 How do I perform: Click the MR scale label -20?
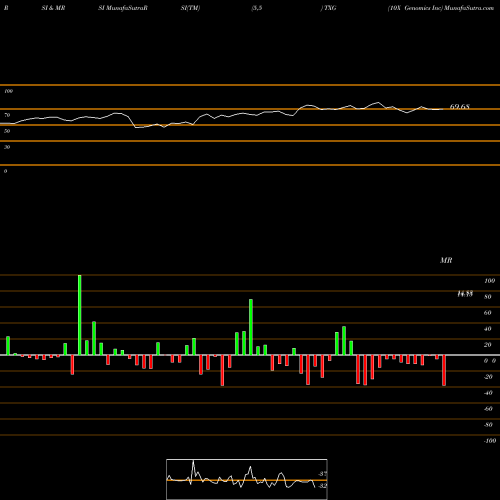(x=488, y=377)
